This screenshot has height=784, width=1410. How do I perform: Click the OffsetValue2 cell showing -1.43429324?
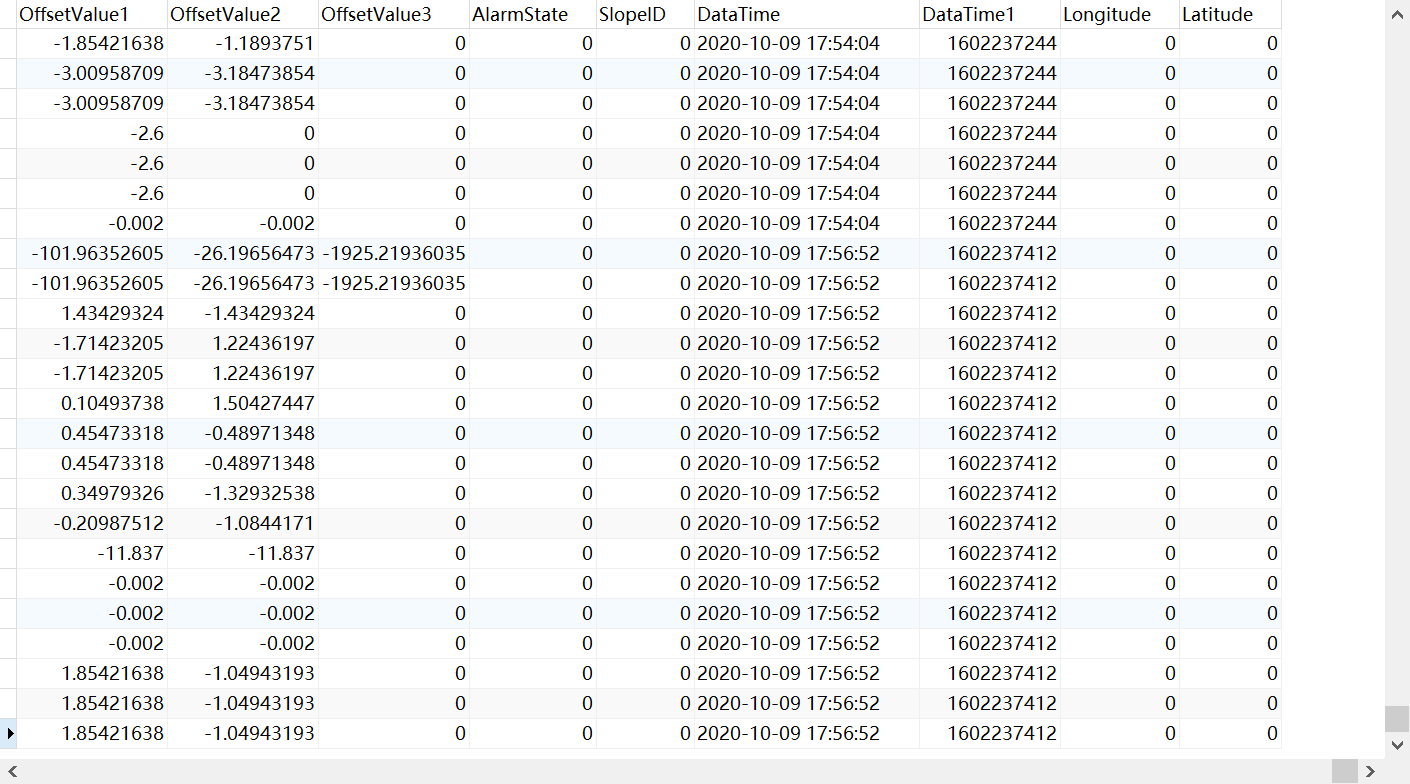243,314
